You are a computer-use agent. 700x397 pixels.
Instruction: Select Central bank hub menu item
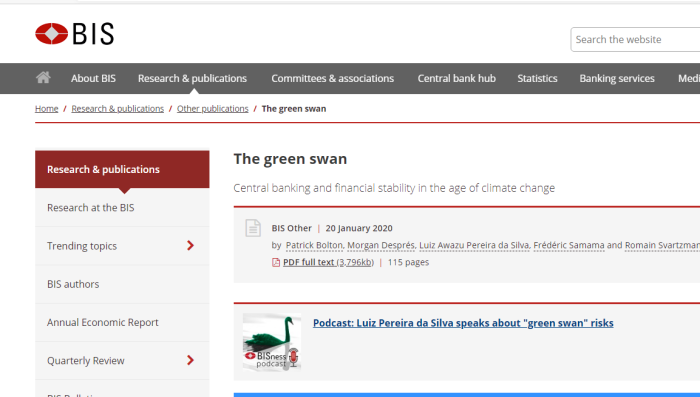457,78
